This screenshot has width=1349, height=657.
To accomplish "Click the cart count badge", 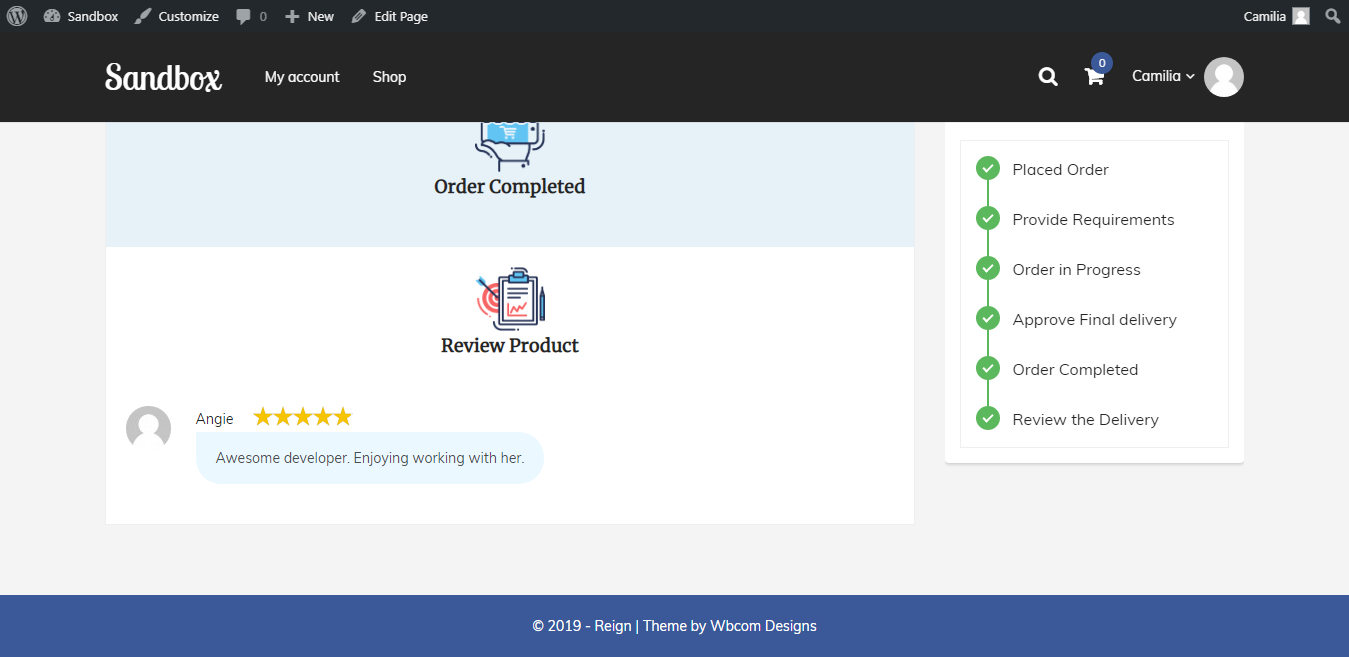I will (1102, 63).
